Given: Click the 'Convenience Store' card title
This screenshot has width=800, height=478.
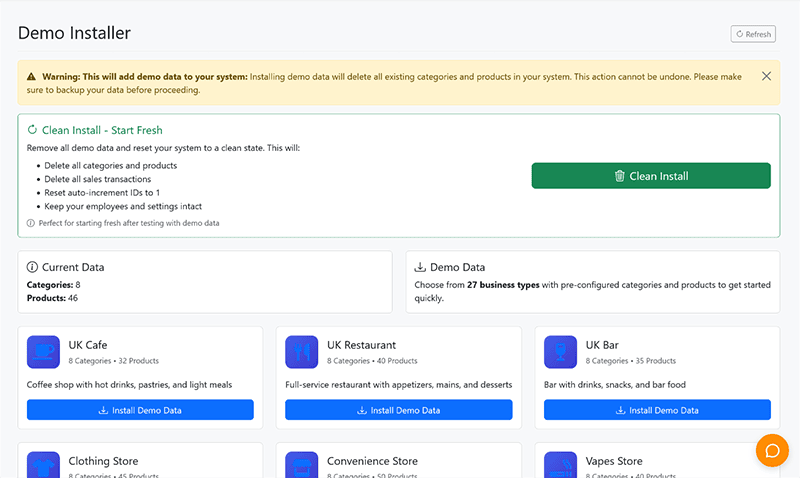Looking at the screenshot, I should pos(372,461).
